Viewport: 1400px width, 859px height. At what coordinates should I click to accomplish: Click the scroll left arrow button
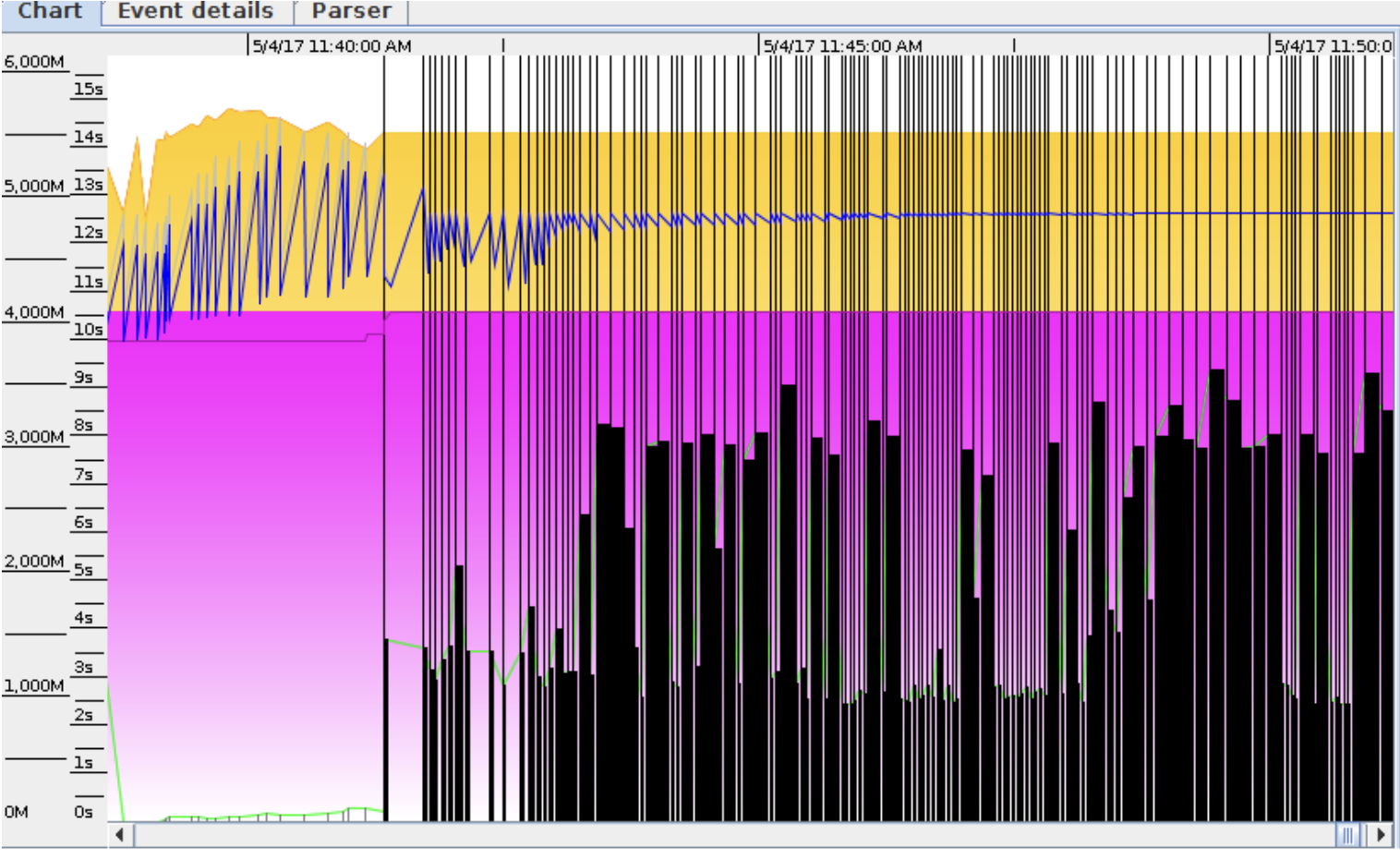[x=120, y=835]
